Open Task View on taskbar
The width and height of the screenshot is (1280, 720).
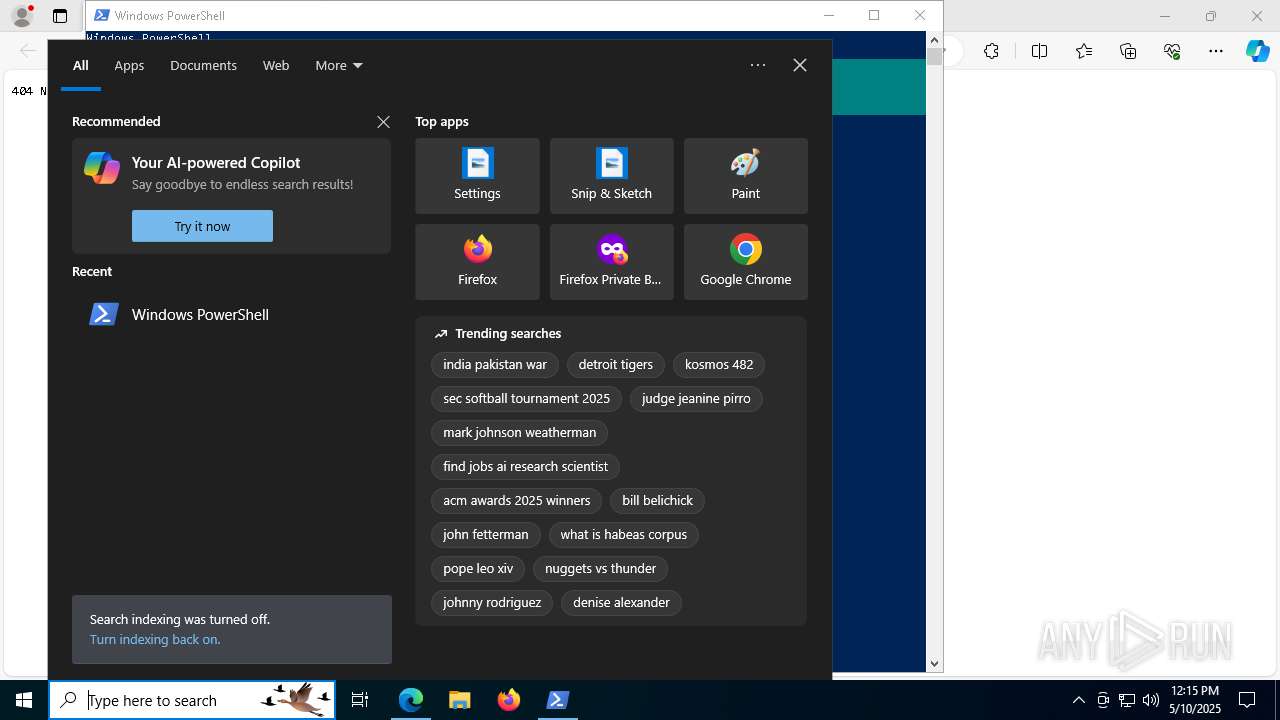click(x=360, y=700)
